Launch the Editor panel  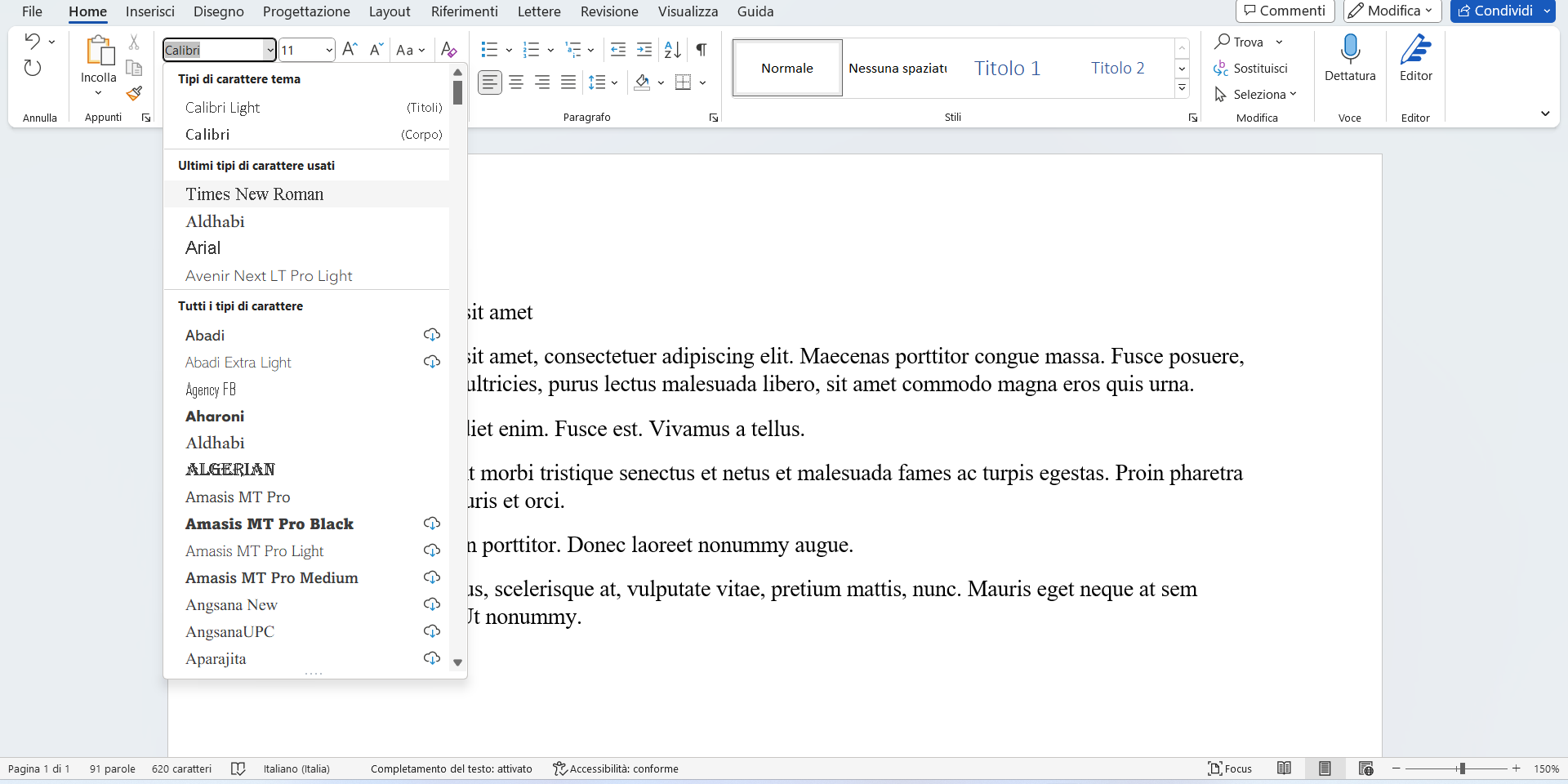(x=1415, y=57)
